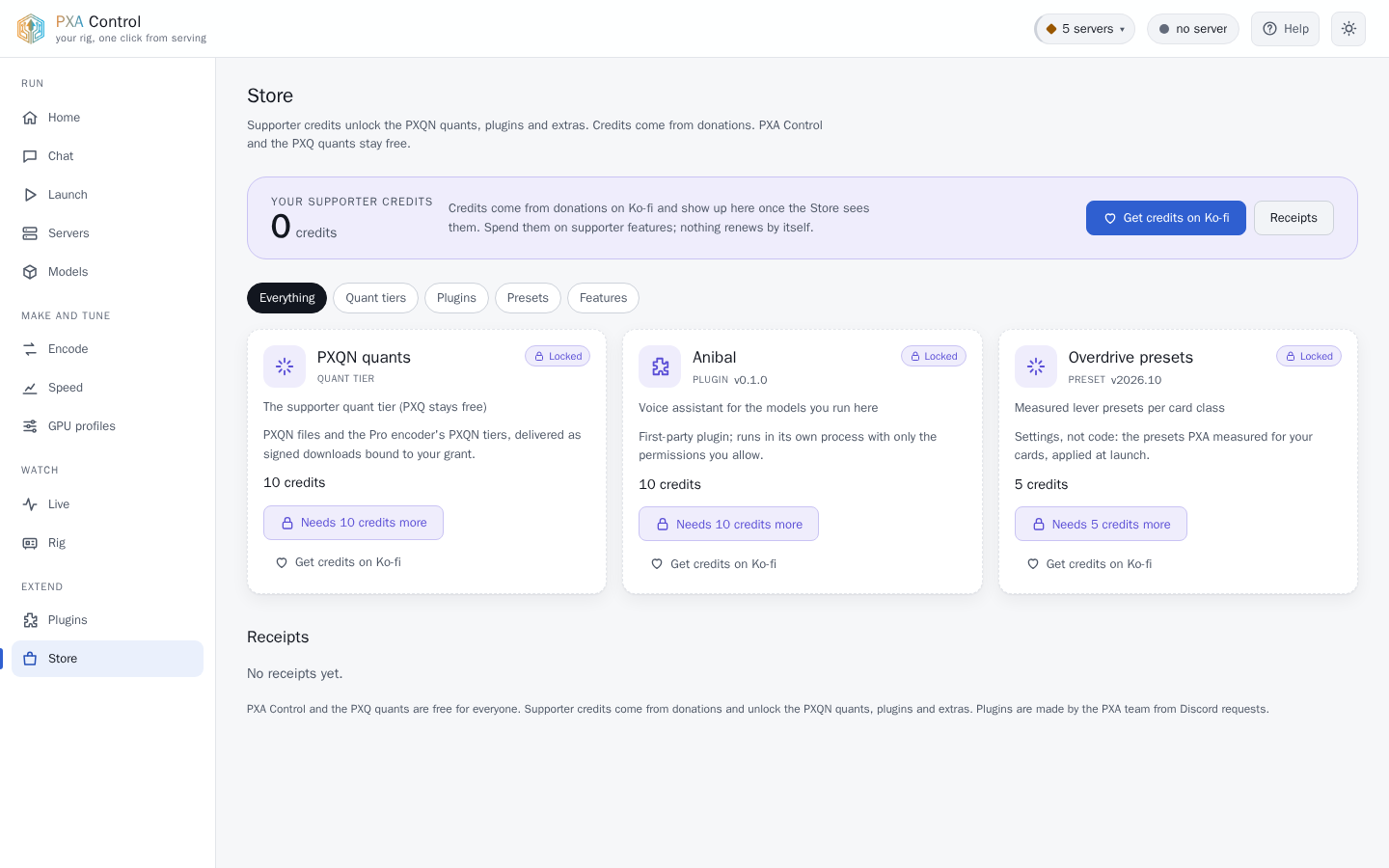Click Get credits on Ko-fi under Overdrive presets

pos(1090,564)
